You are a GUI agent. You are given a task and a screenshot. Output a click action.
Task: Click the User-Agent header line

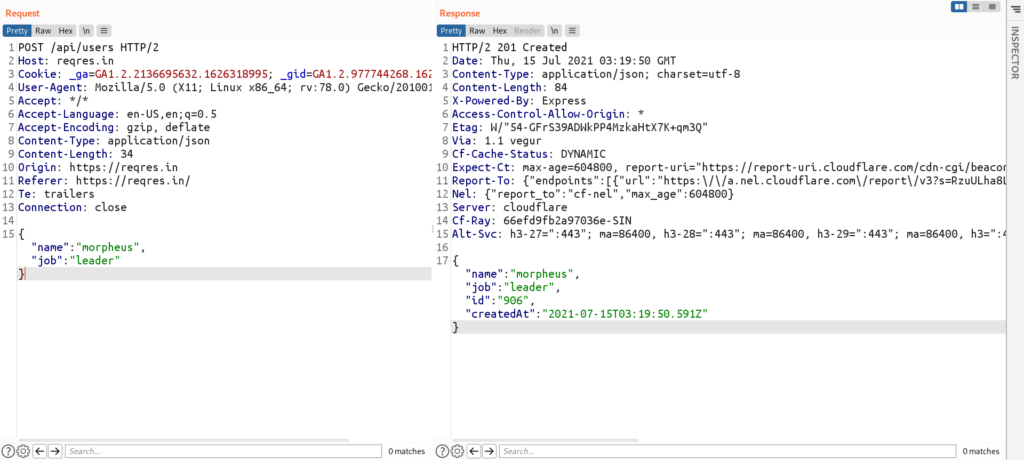[224, 87]
